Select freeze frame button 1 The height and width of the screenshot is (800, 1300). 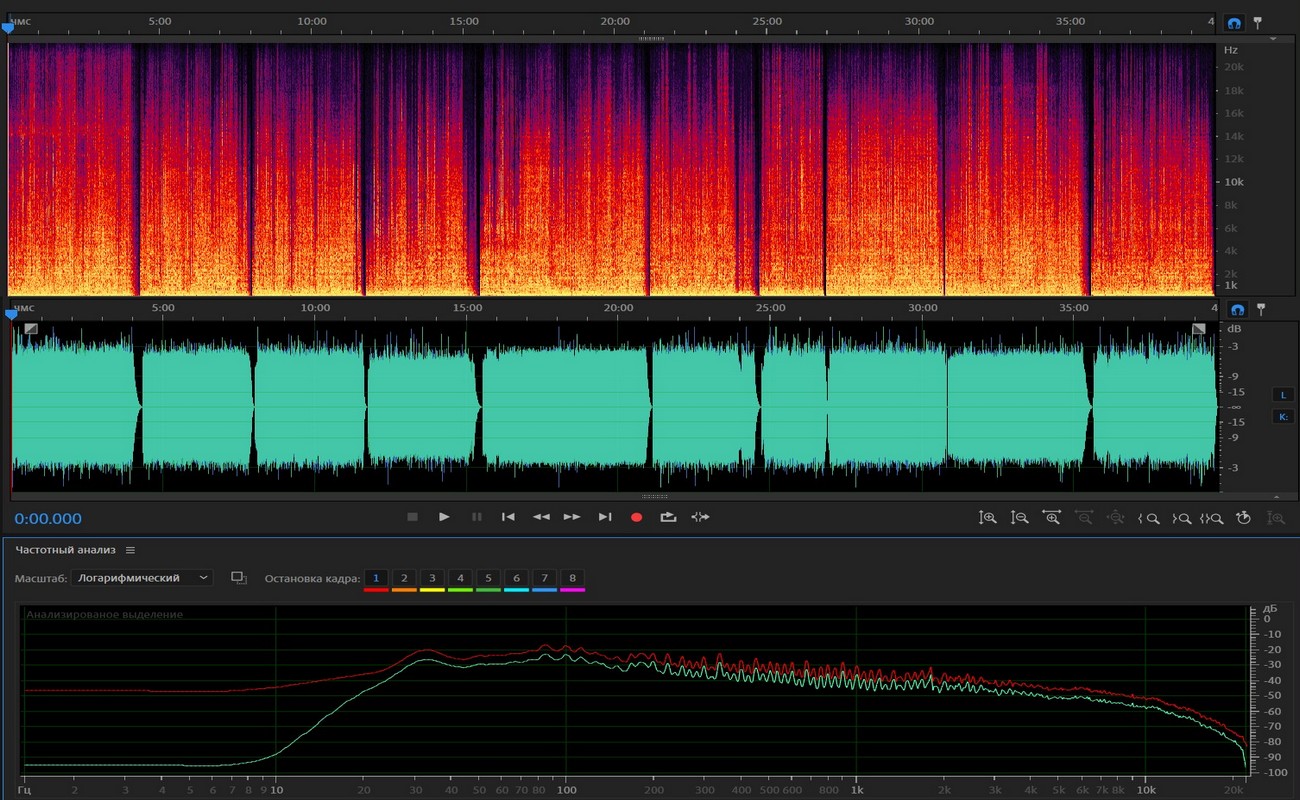pyautogui.click(x=376, y=578)
